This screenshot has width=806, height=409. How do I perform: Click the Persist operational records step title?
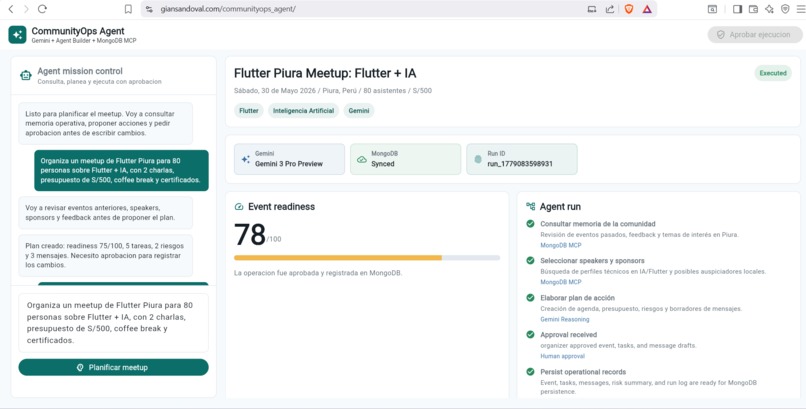[583, 371]
